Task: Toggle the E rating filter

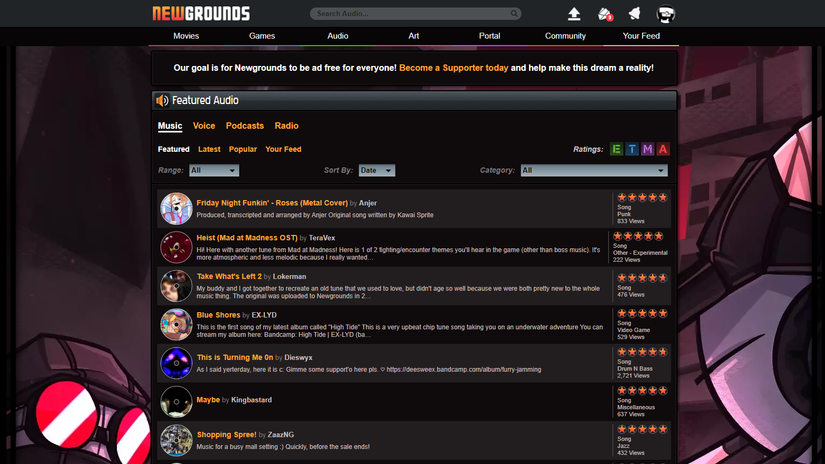Action: 616,149
